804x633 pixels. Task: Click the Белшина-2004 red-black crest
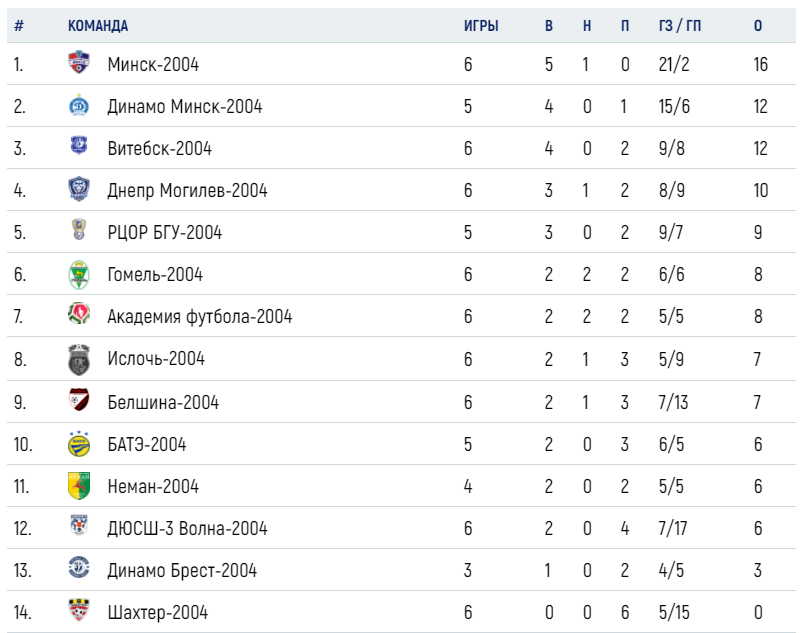pyautogui.click(x=79, y=400)
